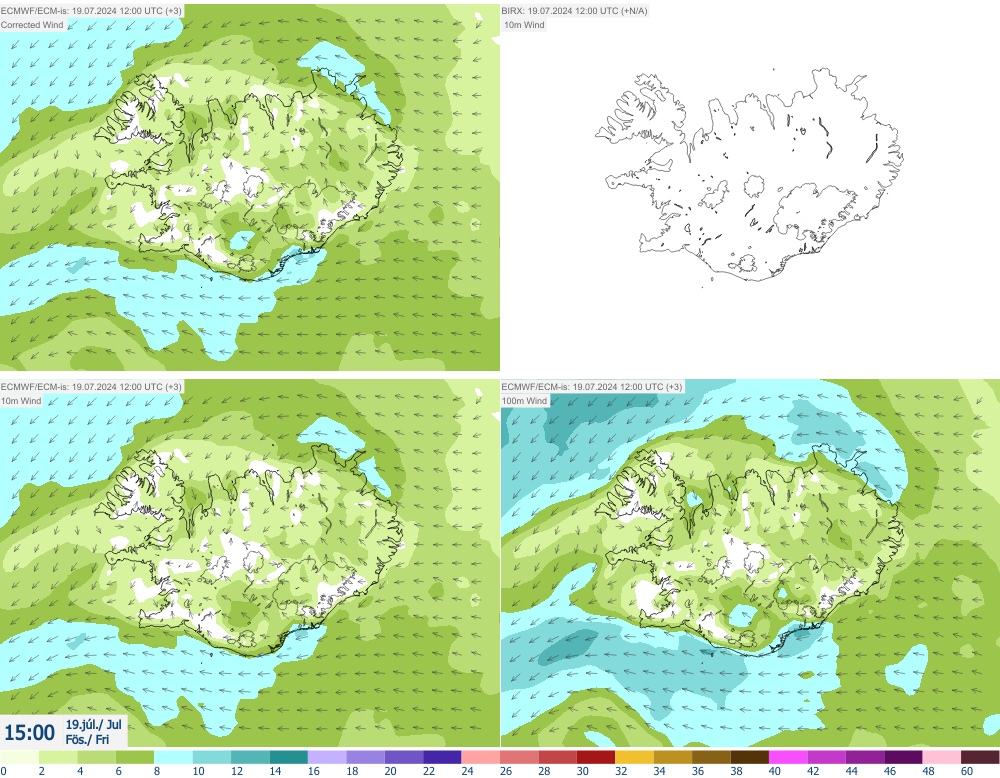Pick the medium purple 18–20 legend swatch
This screenshot has width=1000, height=778.
365,757
